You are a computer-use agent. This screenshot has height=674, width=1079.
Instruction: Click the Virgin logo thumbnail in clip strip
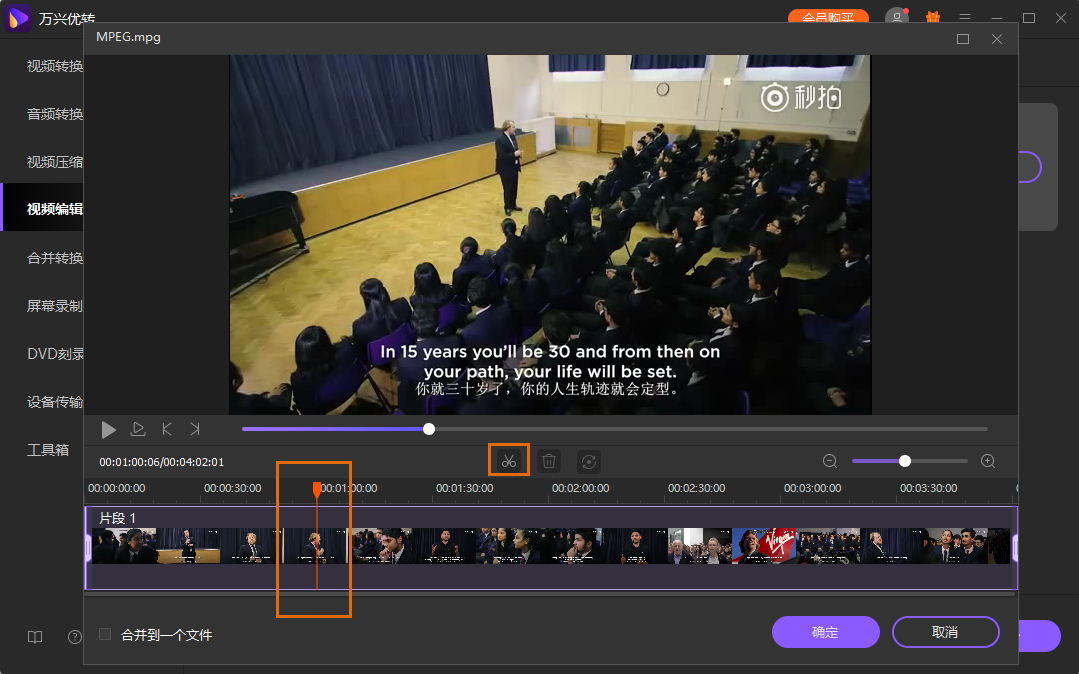[765, 546]
